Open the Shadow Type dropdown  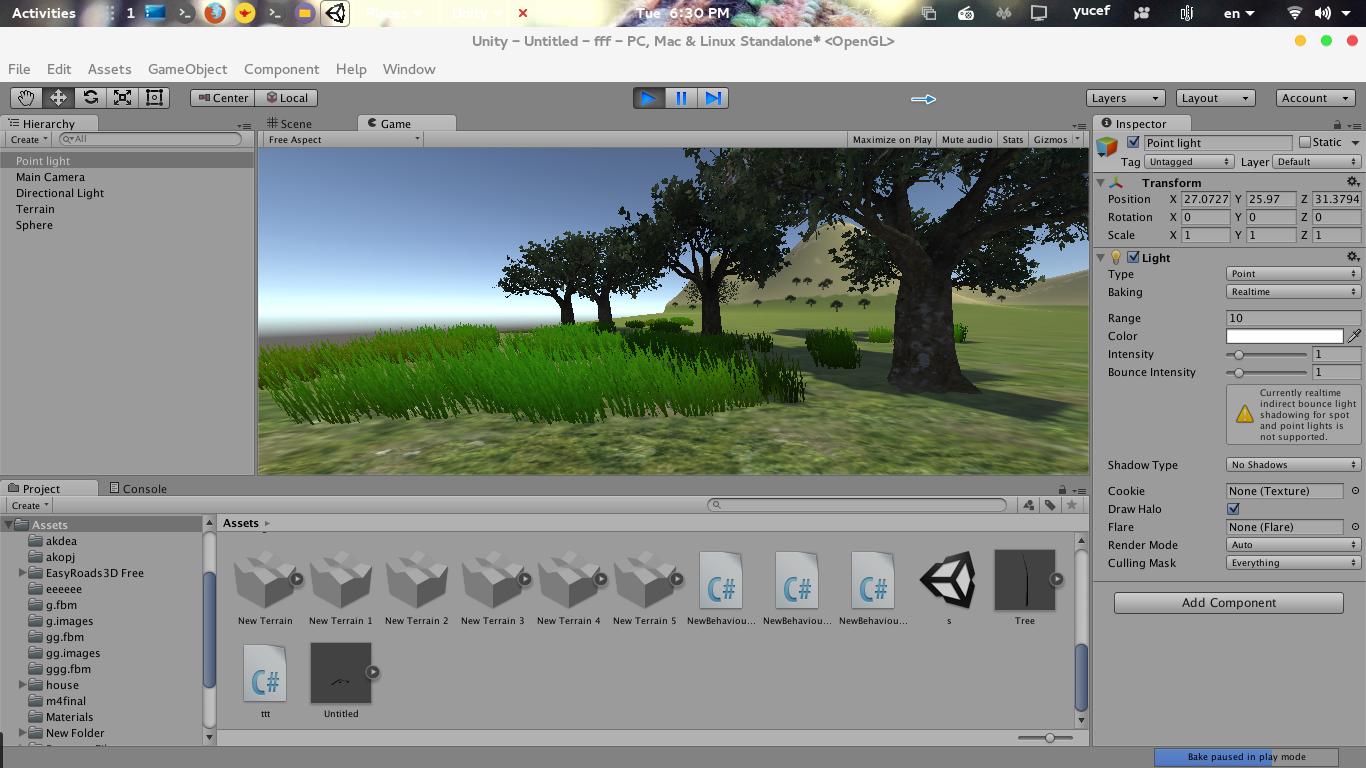click(1292, 464)
